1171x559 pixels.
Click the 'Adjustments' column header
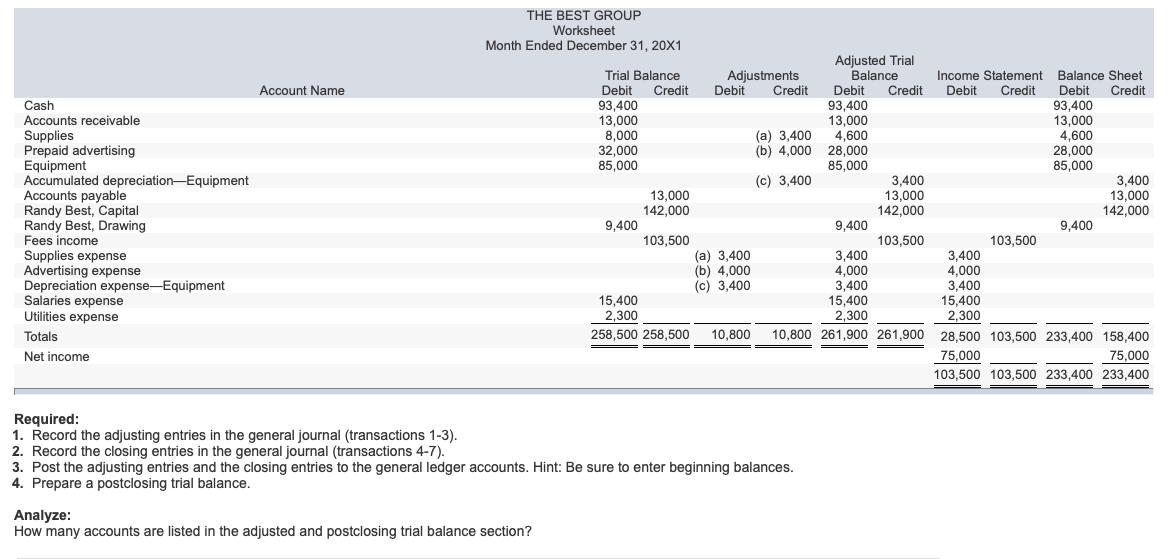tap(762, 75)
